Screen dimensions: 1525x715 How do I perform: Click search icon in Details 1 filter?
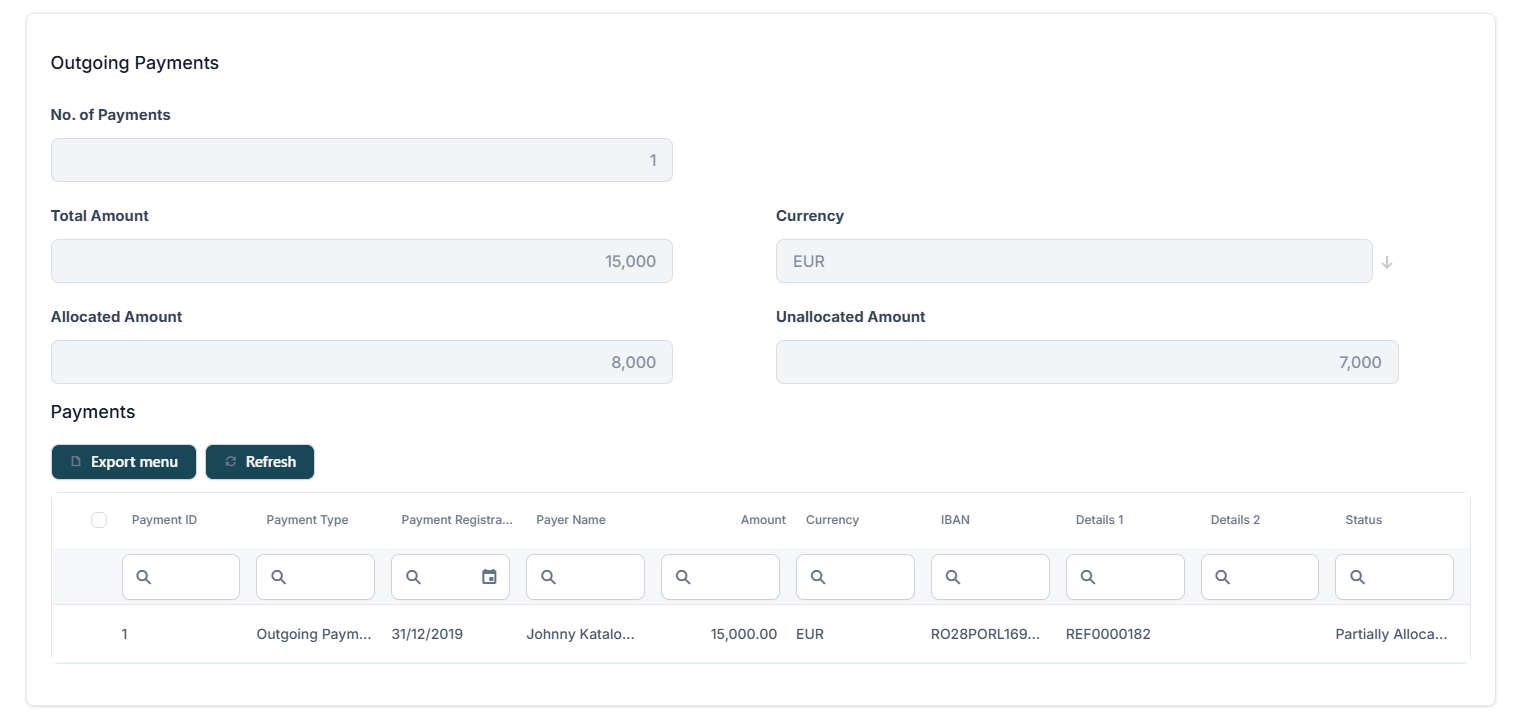pos(1088,577)
